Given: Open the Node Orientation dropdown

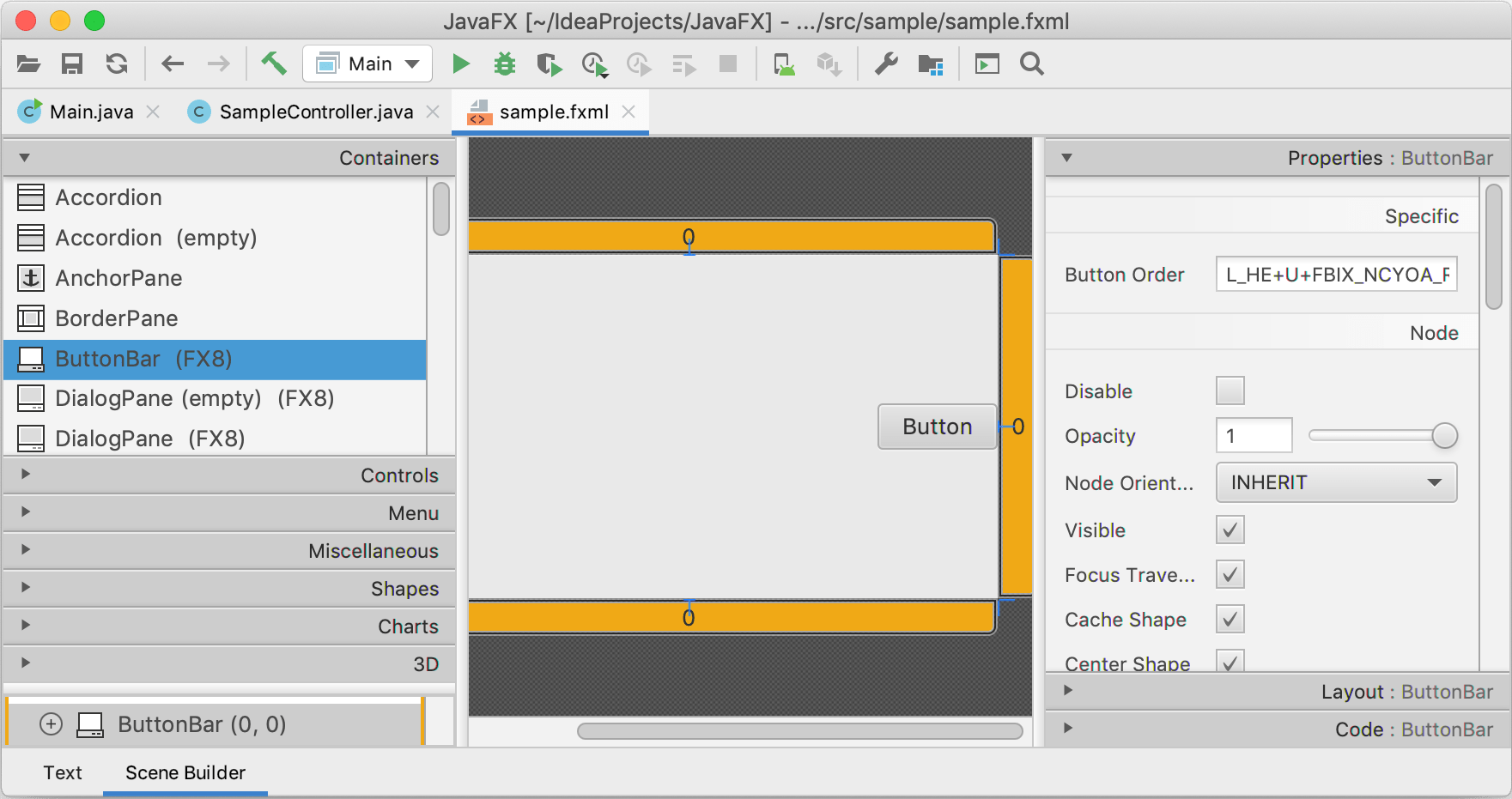Looking at the screenshot, I should (1335, 482).
